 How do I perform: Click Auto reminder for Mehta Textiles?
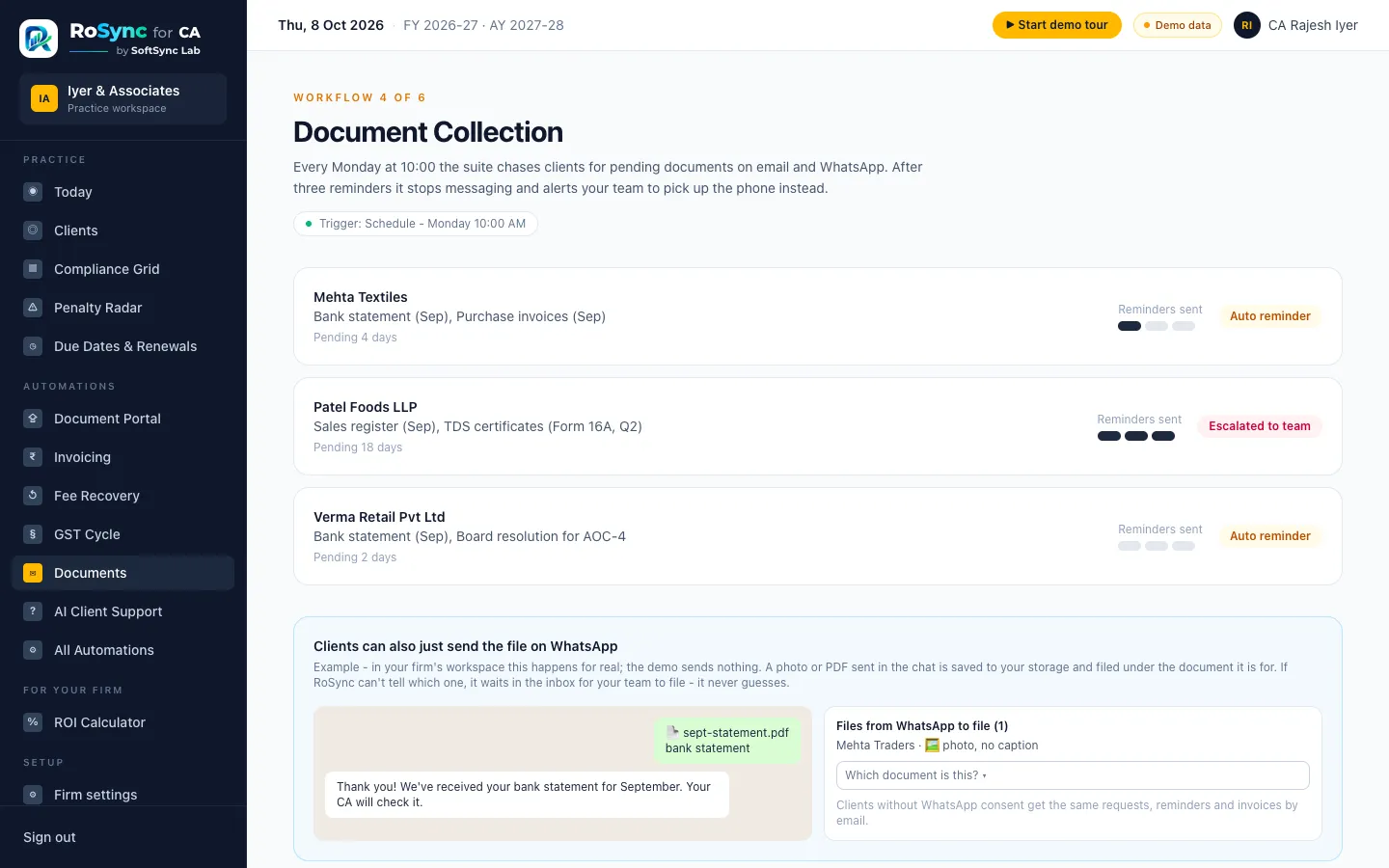pyautogui.click(x=1270, y=316)
